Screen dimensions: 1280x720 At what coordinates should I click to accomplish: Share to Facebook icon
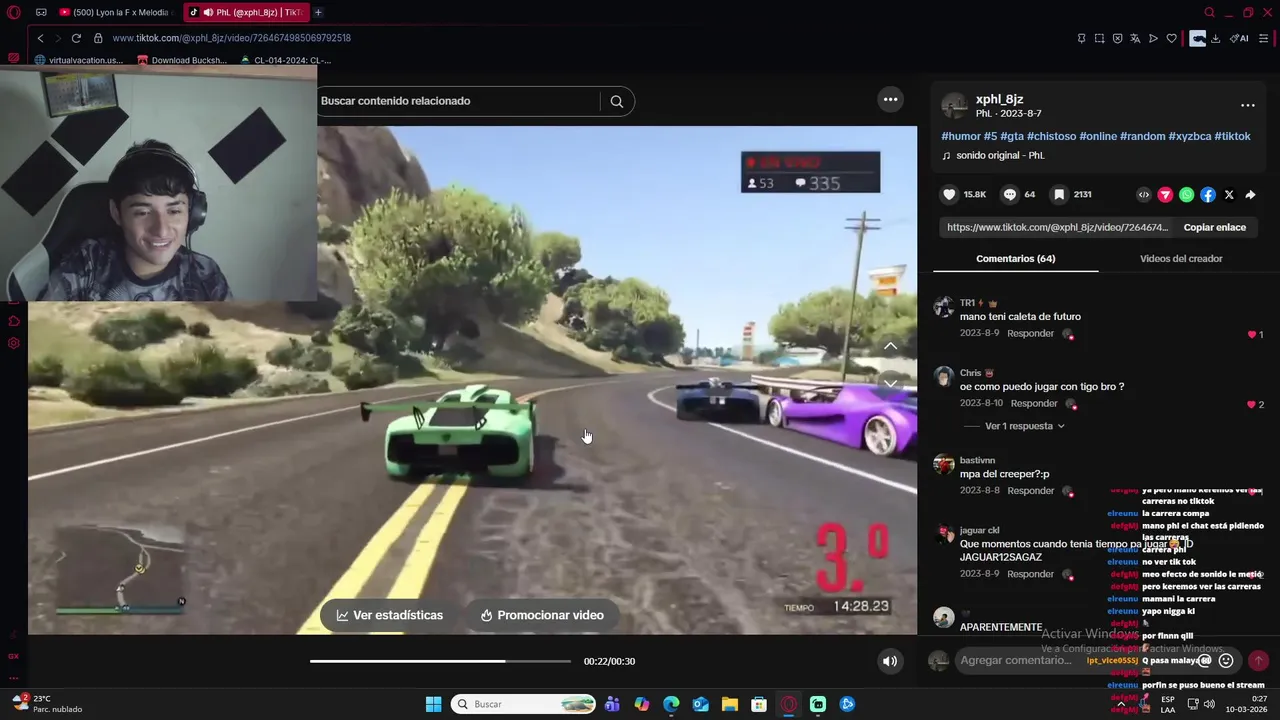point(1208,195)
